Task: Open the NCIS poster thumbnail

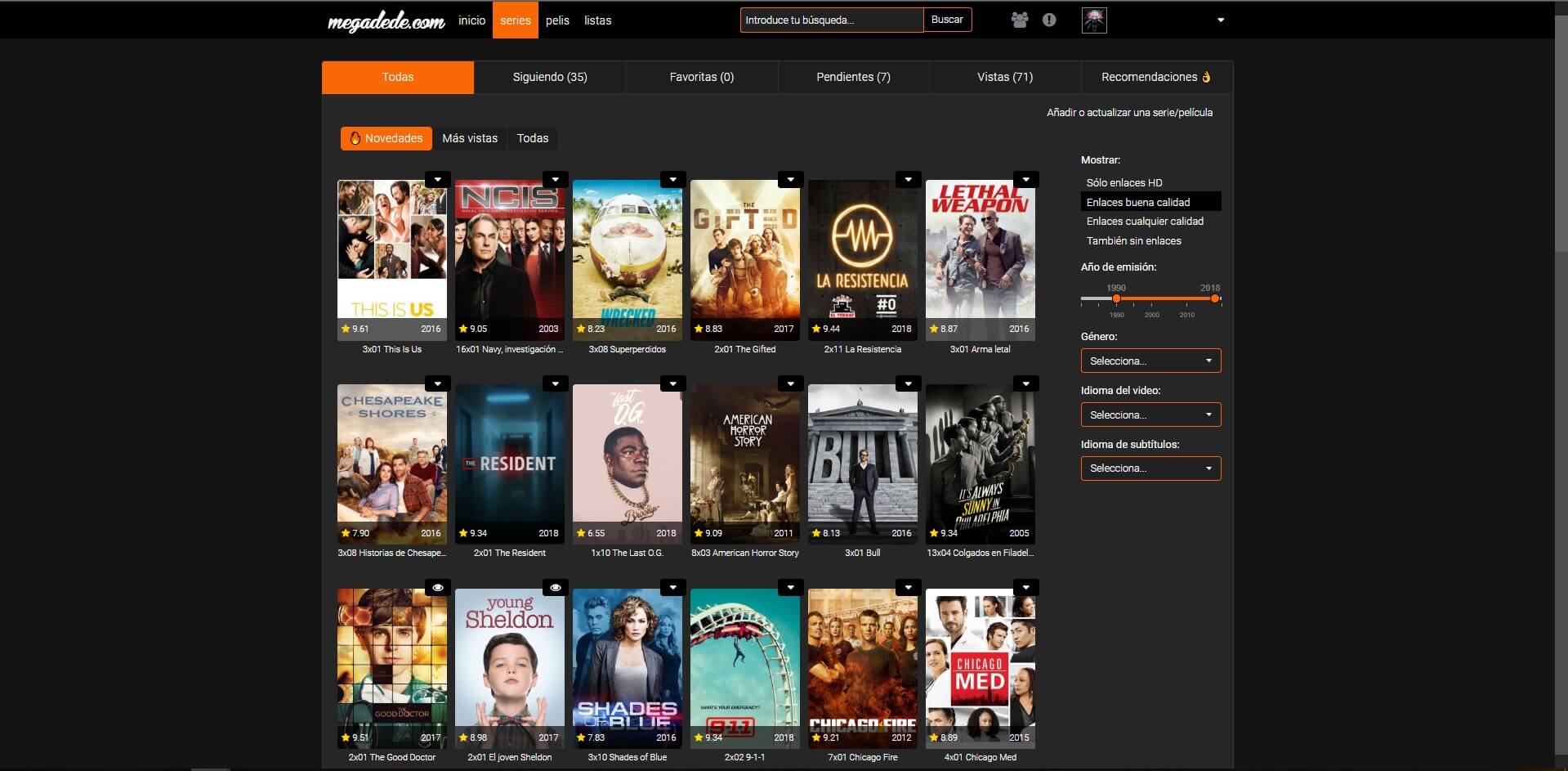Action: coord(510,260)
